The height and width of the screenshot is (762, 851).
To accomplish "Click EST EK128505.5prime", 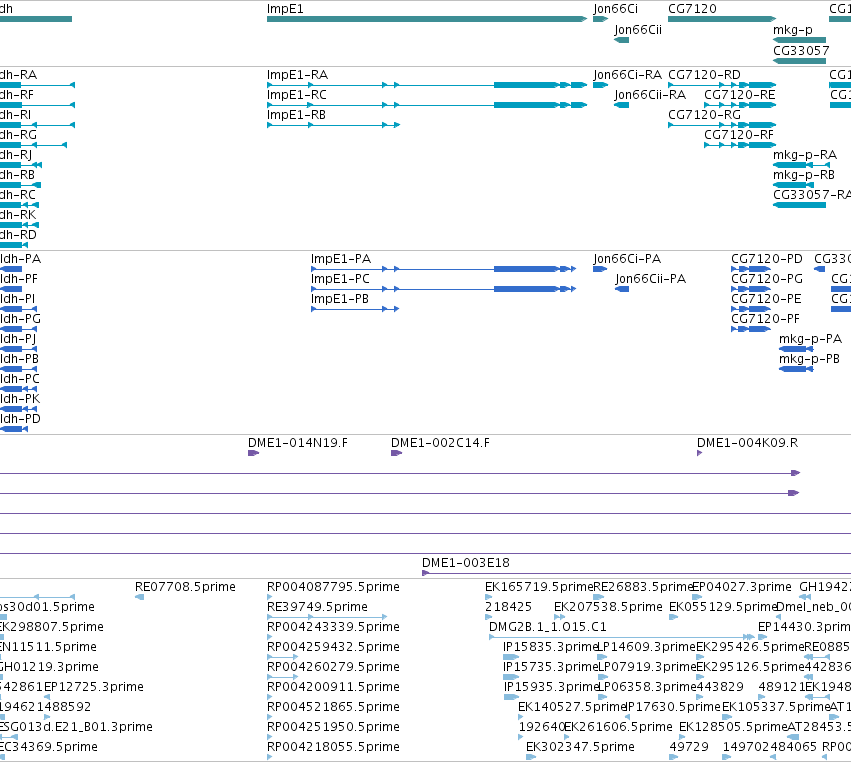I will click(733, 726).
